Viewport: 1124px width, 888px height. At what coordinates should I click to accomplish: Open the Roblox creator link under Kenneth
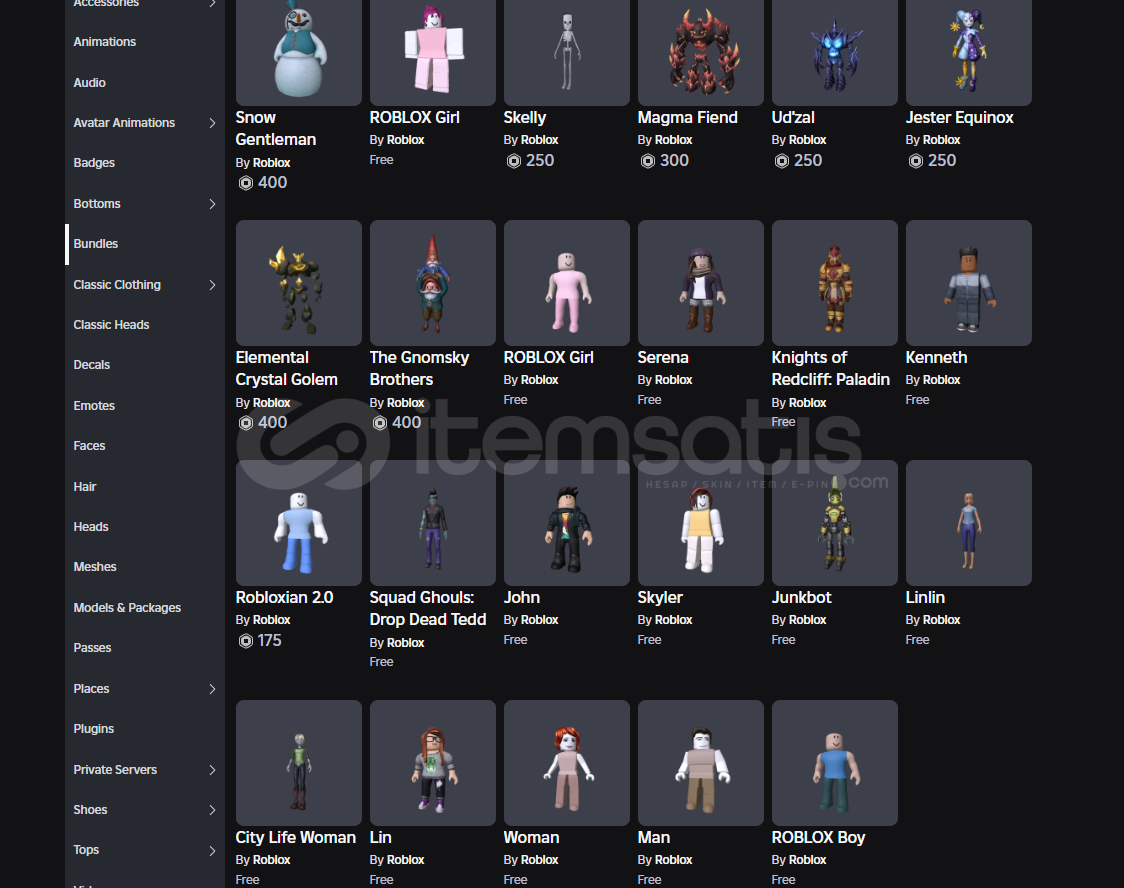point(942,380)
